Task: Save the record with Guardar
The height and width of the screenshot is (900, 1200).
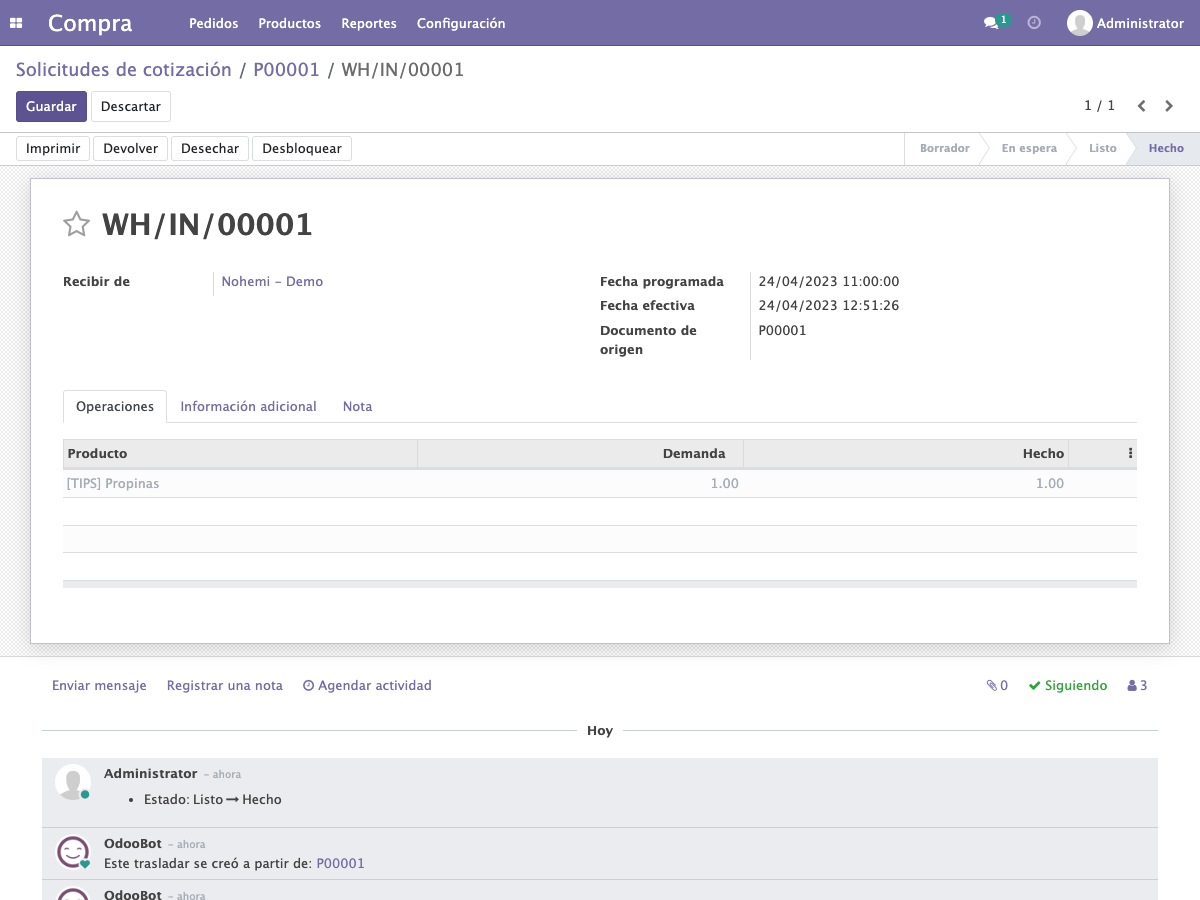Action: point(51,106)
